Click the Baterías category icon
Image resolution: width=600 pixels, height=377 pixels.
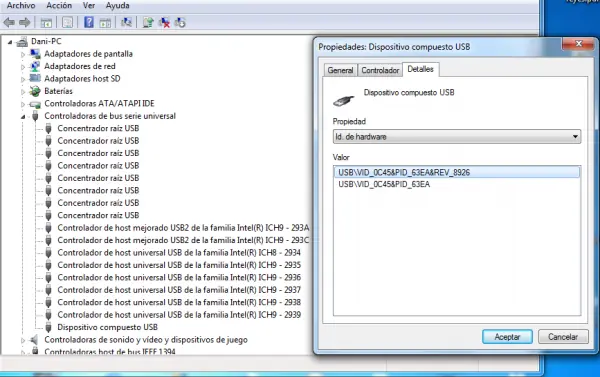click(35, 91)
